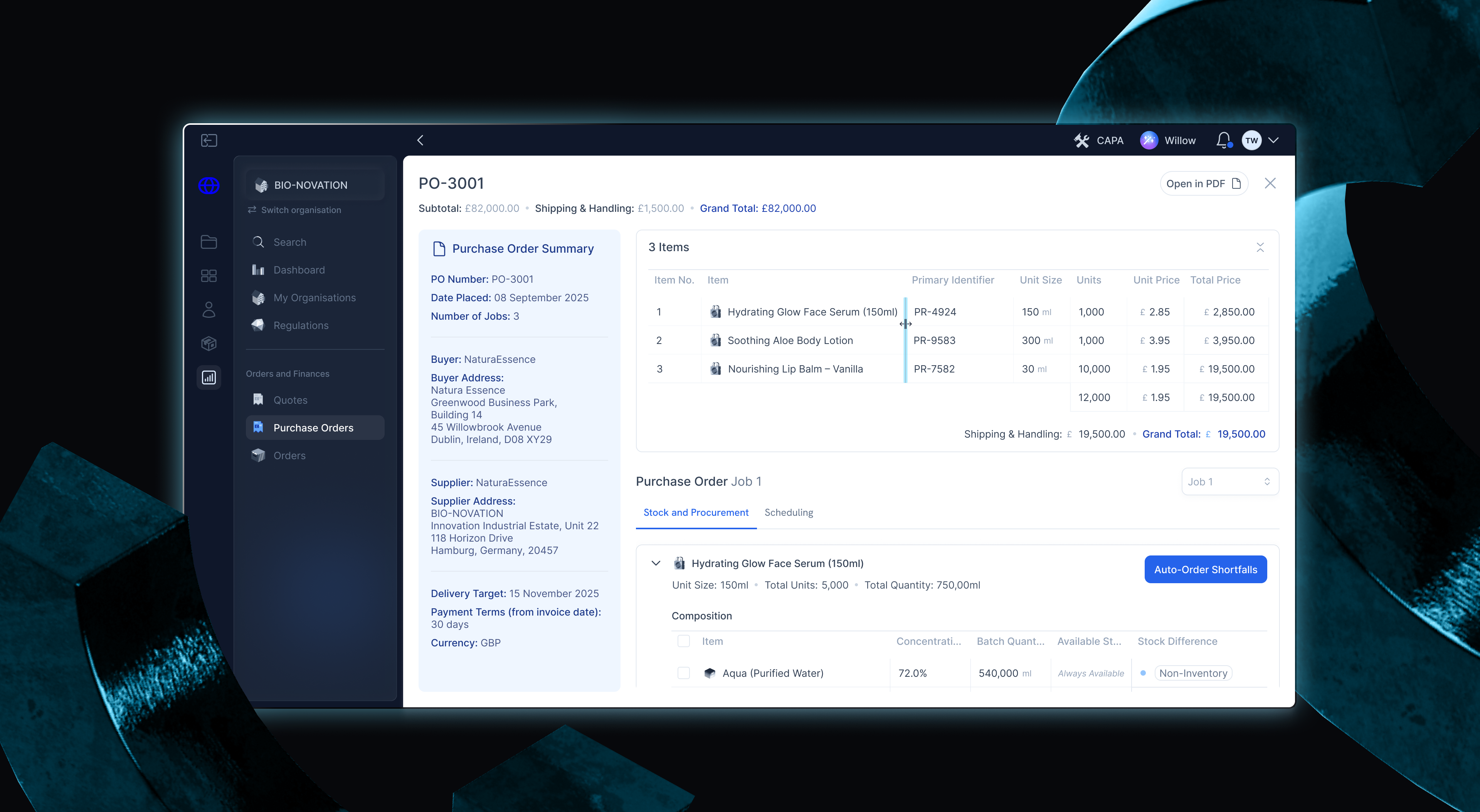Switch to the Scheduling tab

(788, 512)
